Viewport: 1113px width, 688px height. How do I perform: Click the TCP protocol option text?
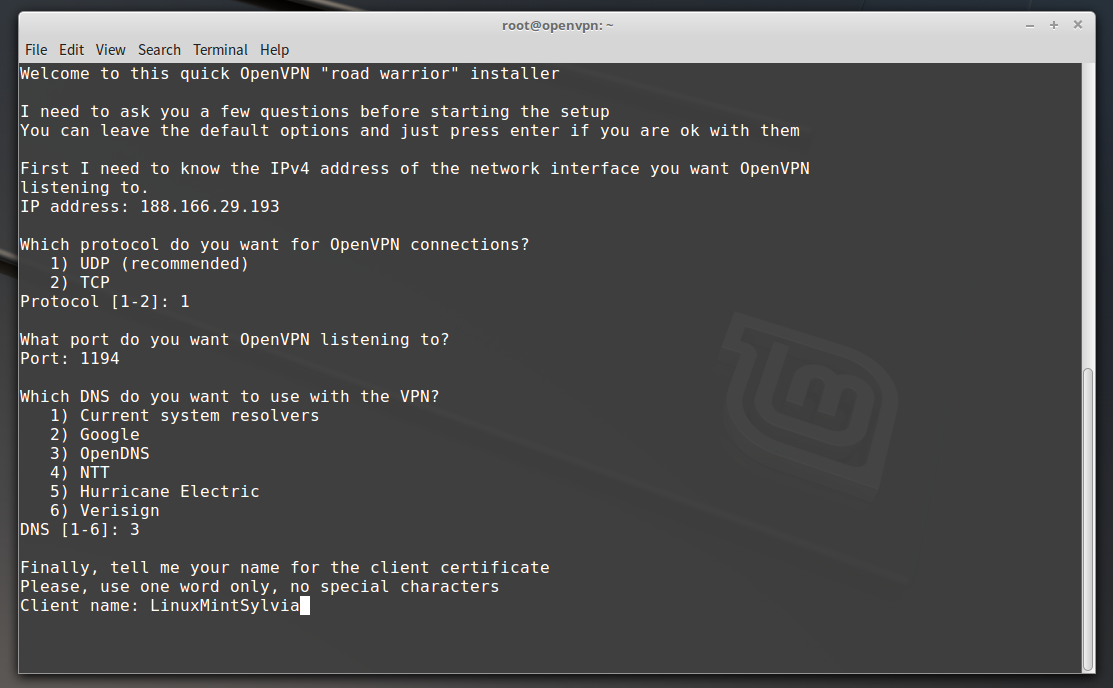click(94, 283)
